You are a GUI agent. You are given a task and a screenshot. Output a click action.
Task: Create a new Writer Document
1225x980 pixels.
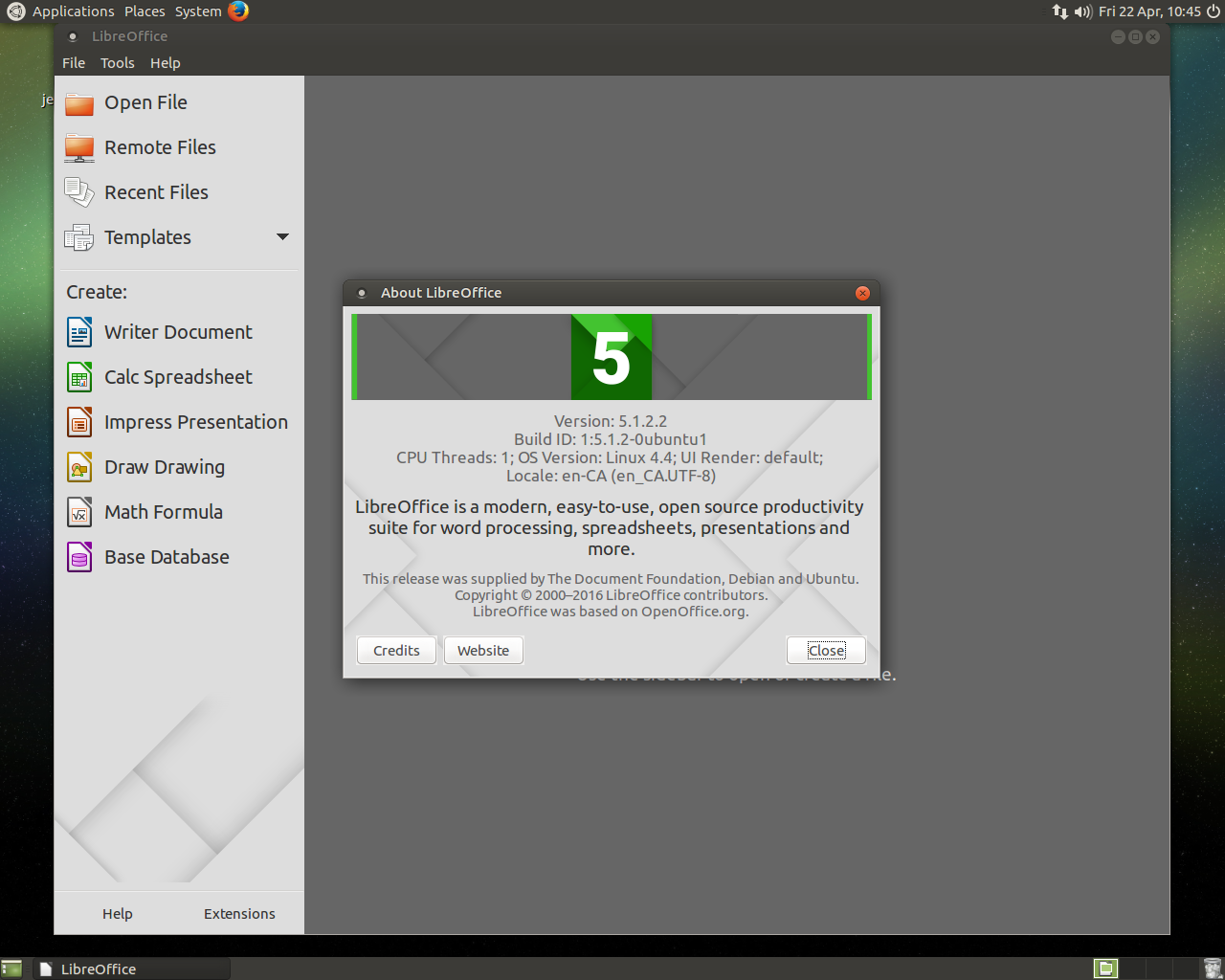(x=178, y=332)
